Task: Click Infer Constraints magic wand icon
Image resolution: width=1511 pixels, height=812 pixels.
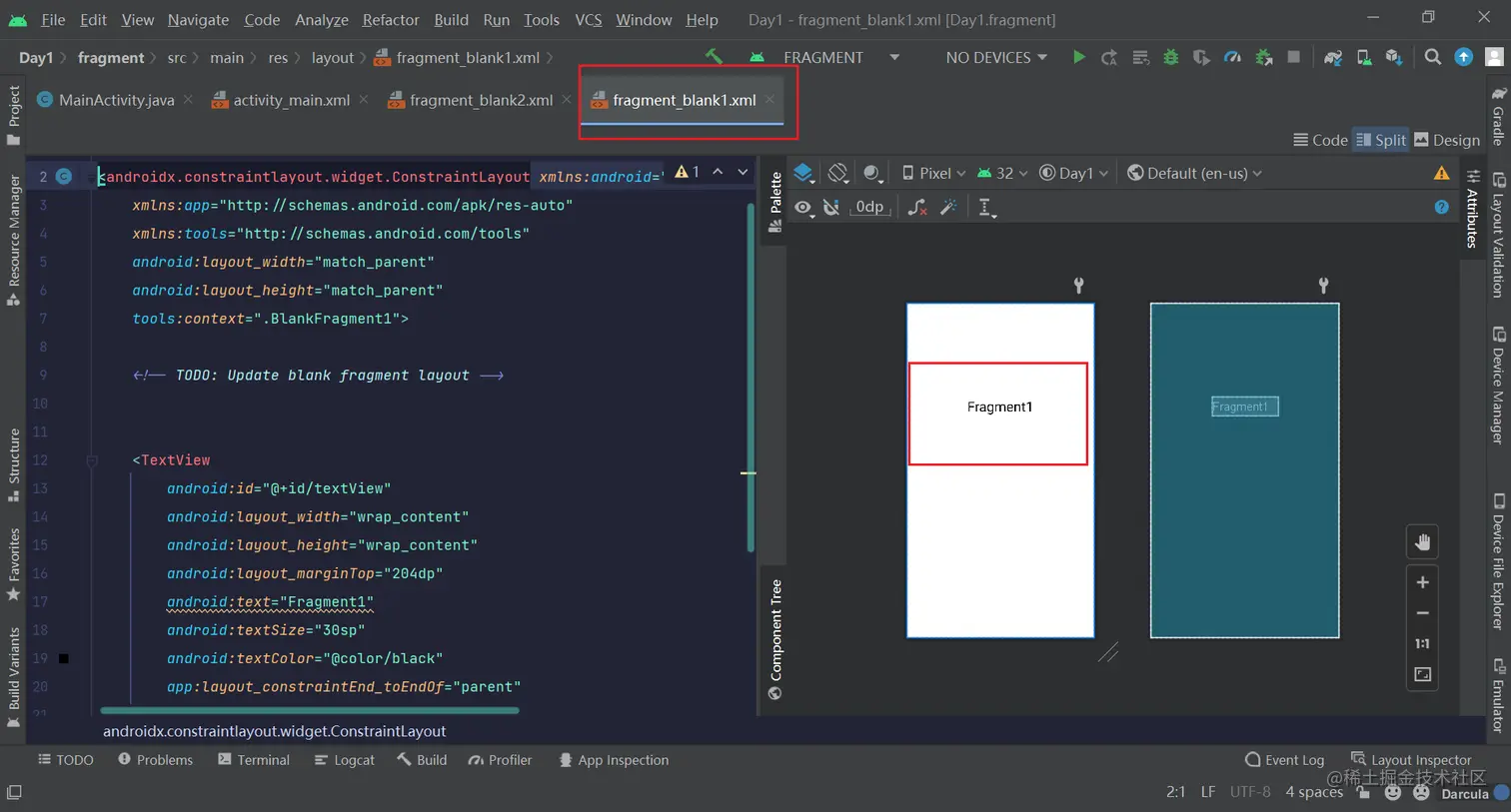Action: (x=949, y=207)
